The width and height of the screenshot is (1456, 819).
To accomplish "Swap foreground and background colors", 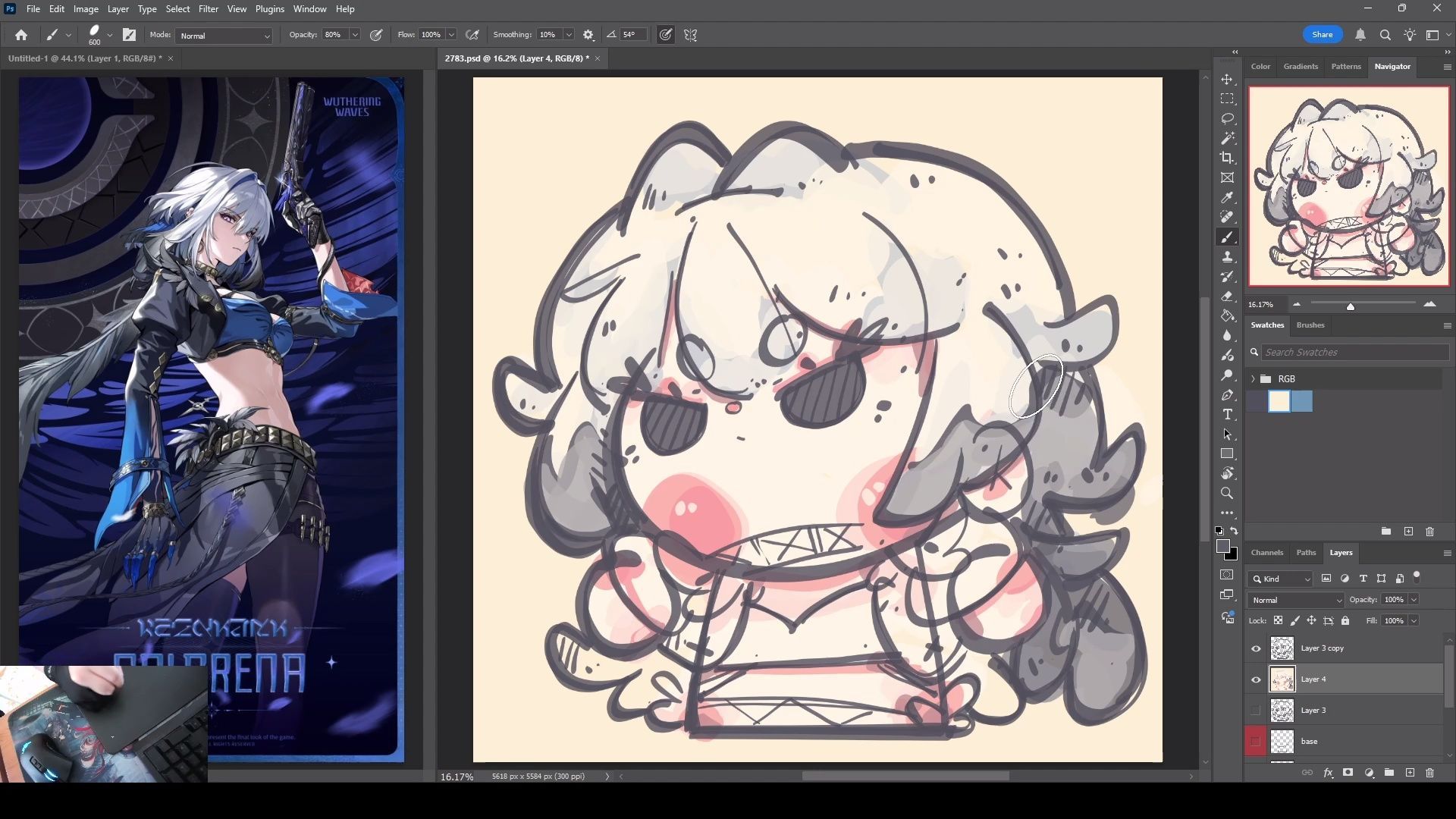I will (1235, 531).
